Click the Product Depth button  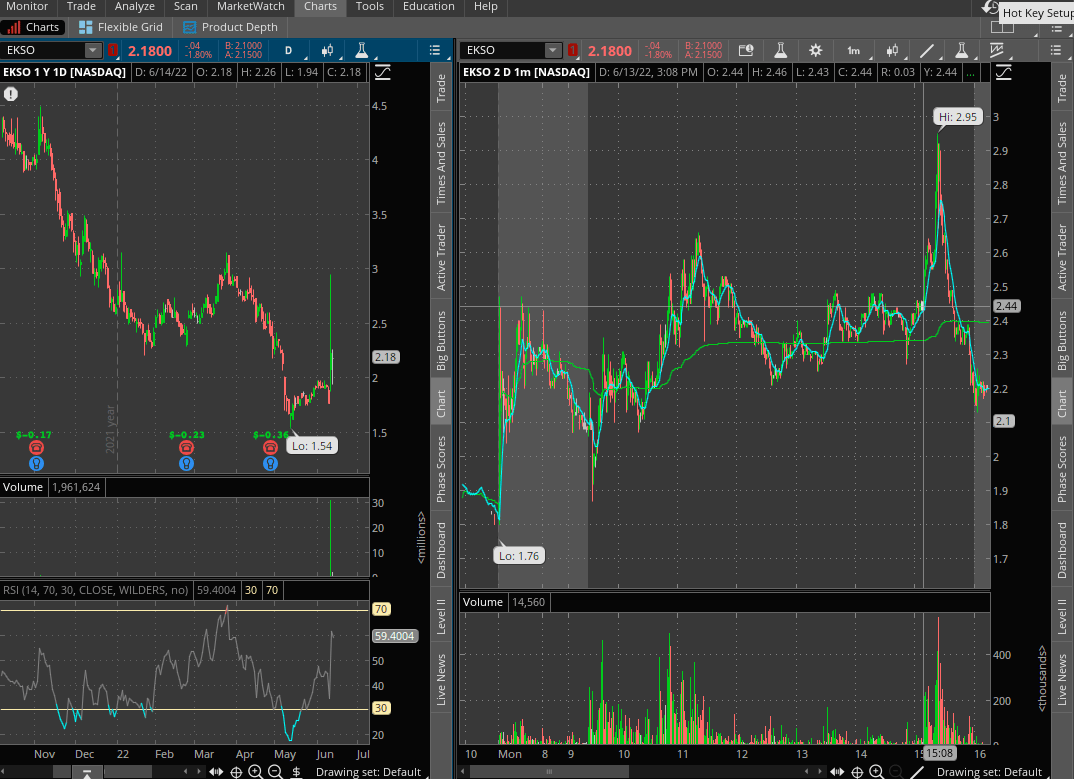(x=230, y=27)
